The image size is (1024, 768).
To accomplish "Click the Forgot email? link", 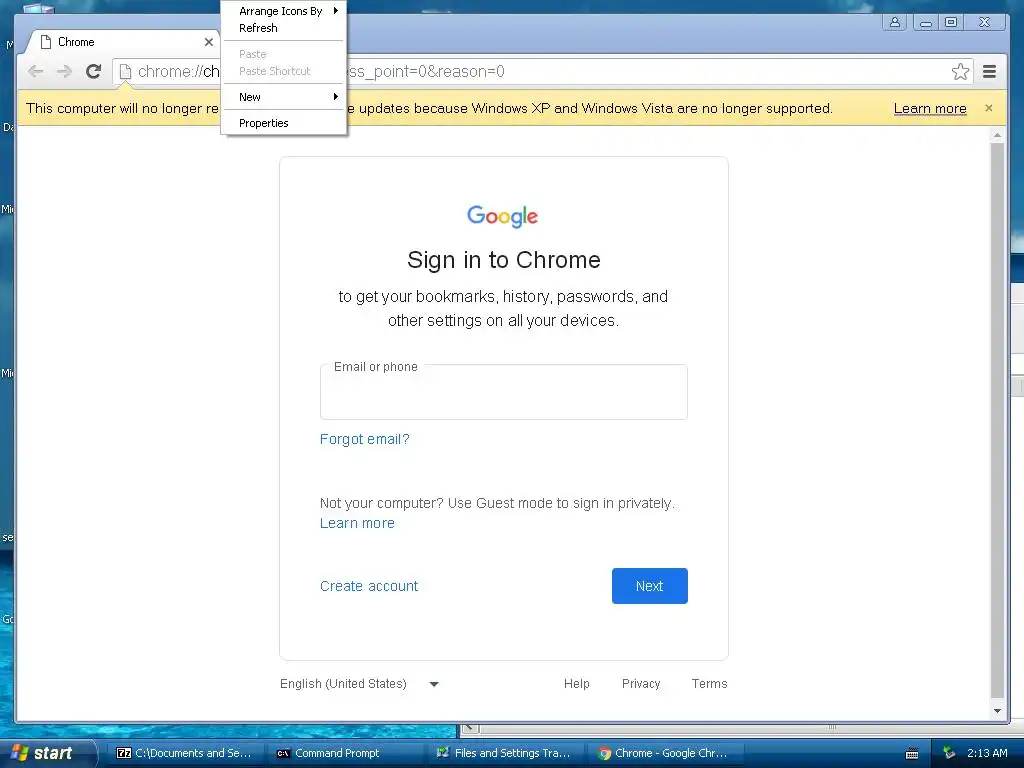I will pos(364,439).
